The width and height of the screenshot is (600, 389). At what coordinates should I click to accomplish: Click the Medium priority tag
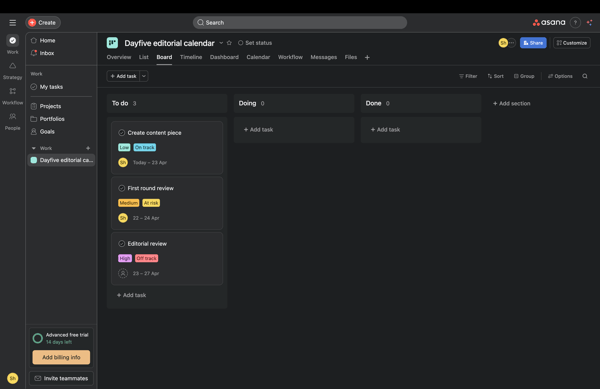[129, 203]
